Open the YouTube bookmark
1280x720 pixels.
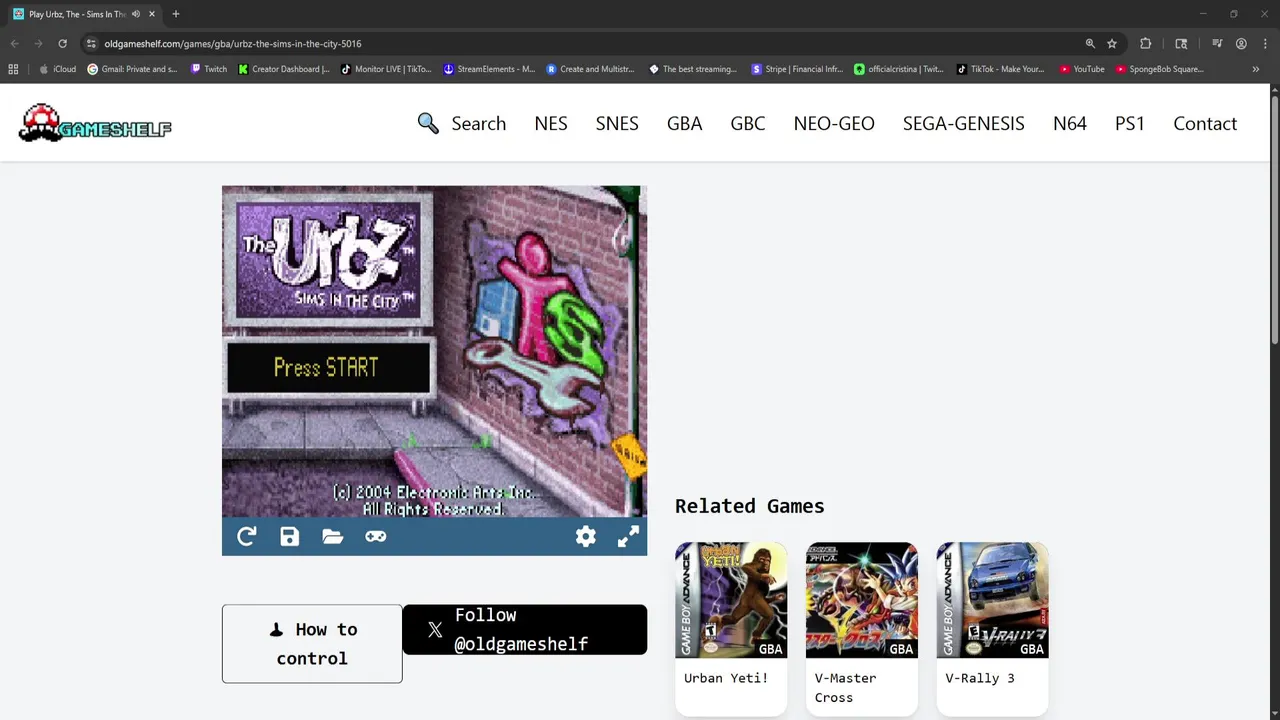(1082, 69)
